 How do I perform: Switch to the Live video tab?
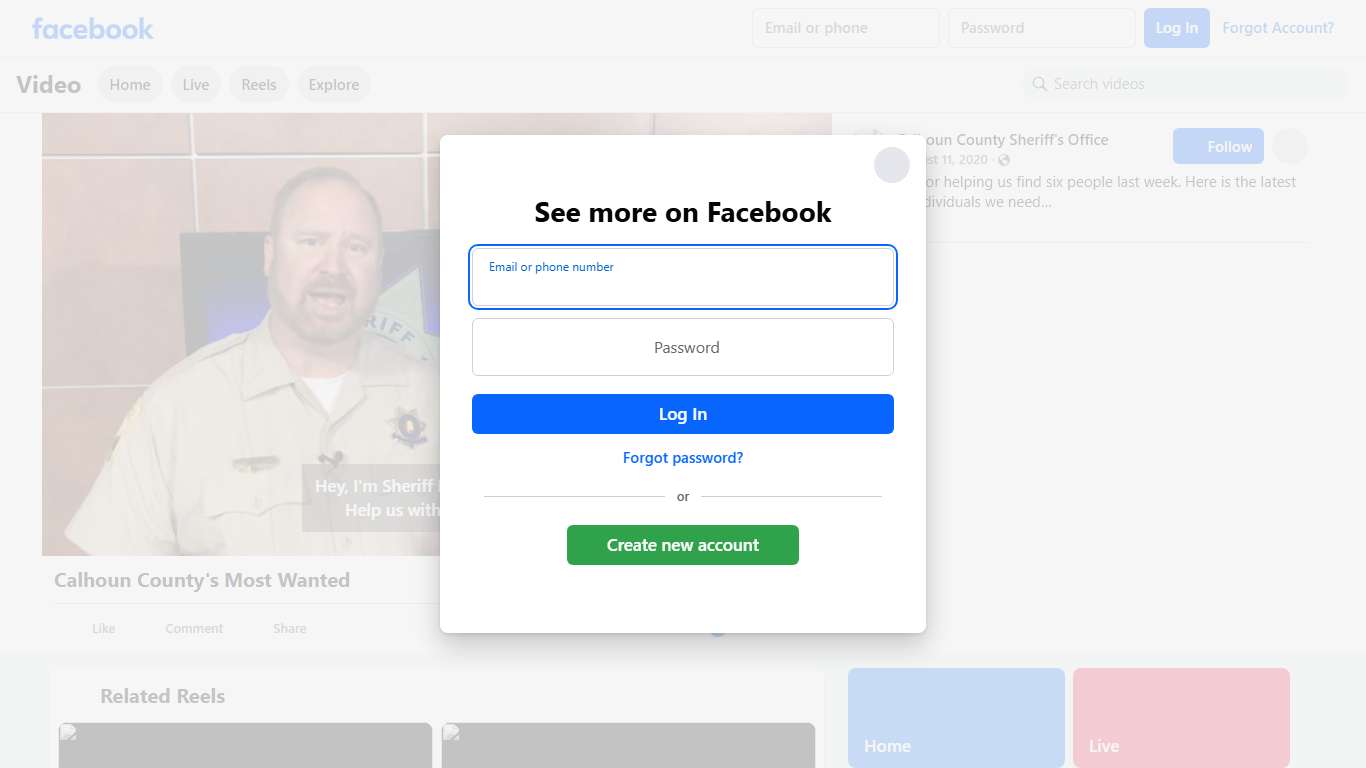click(196, 85)
